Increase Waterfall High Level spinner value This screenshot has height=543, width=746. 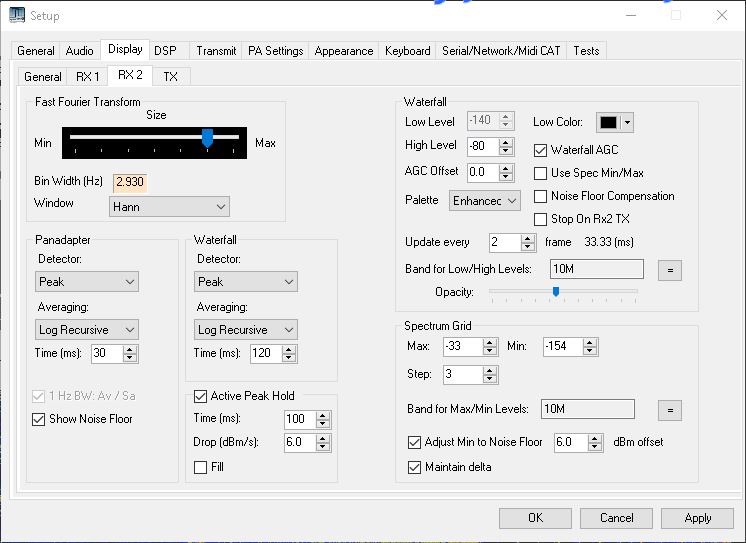[x=506, y=142]
